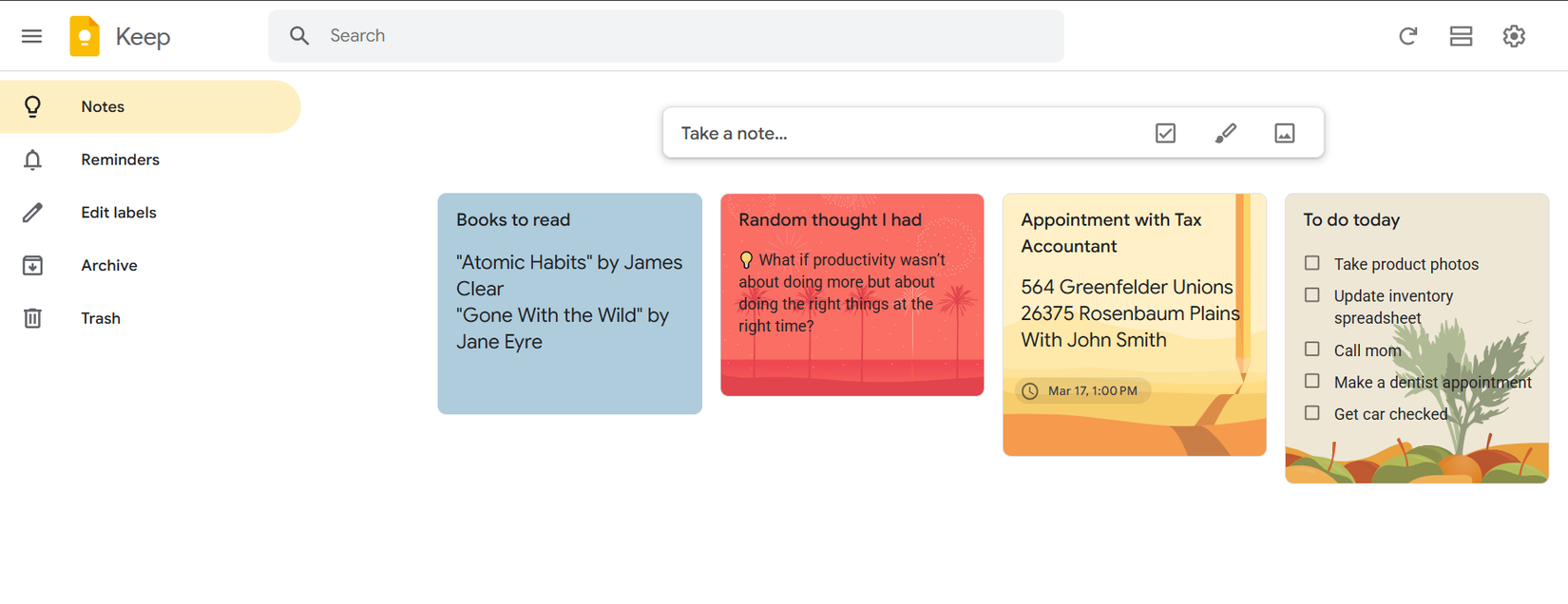1568x604 pixels.
Task: Start a new drawing note
Action: coord(1225,133)
